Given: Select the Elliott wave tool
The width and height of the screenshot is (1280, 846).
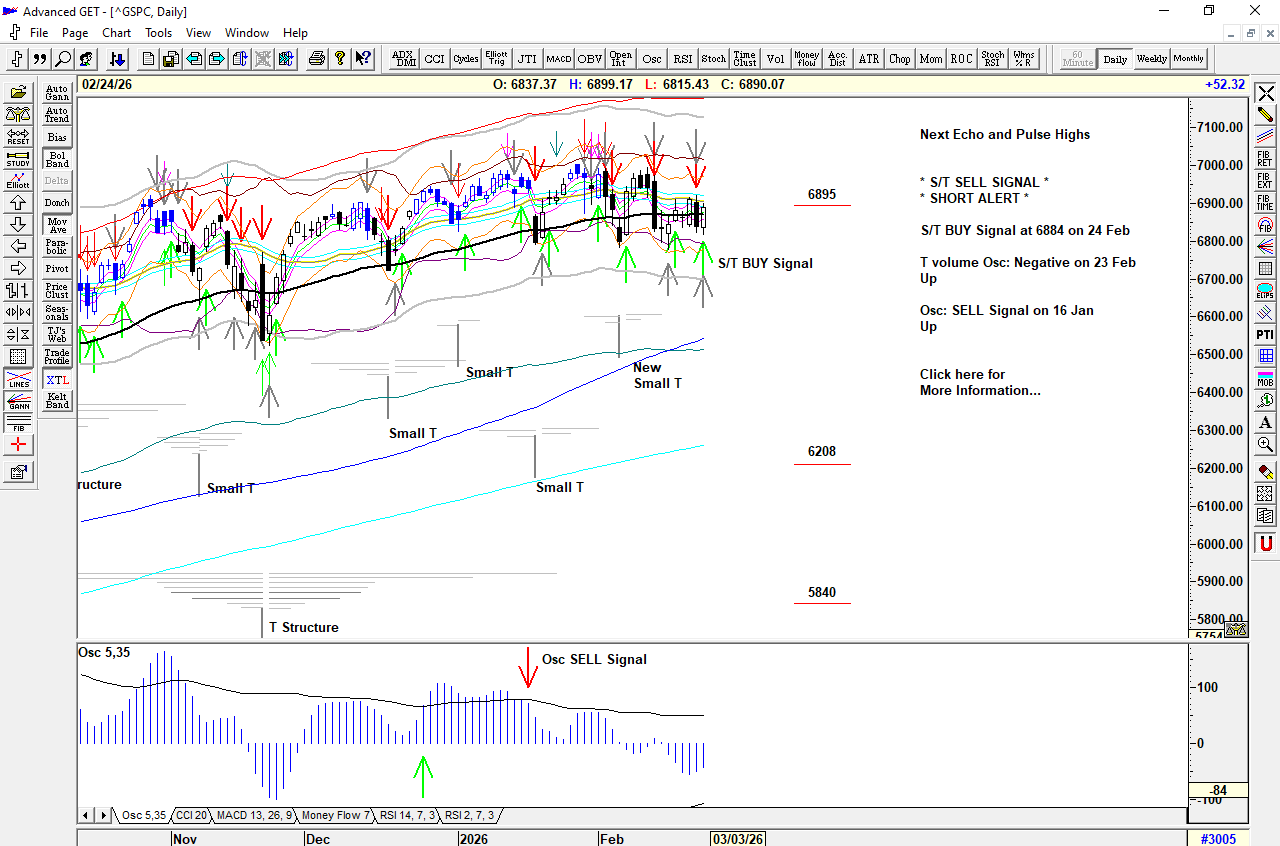Looking at the screenshot, I should [18, 181].
